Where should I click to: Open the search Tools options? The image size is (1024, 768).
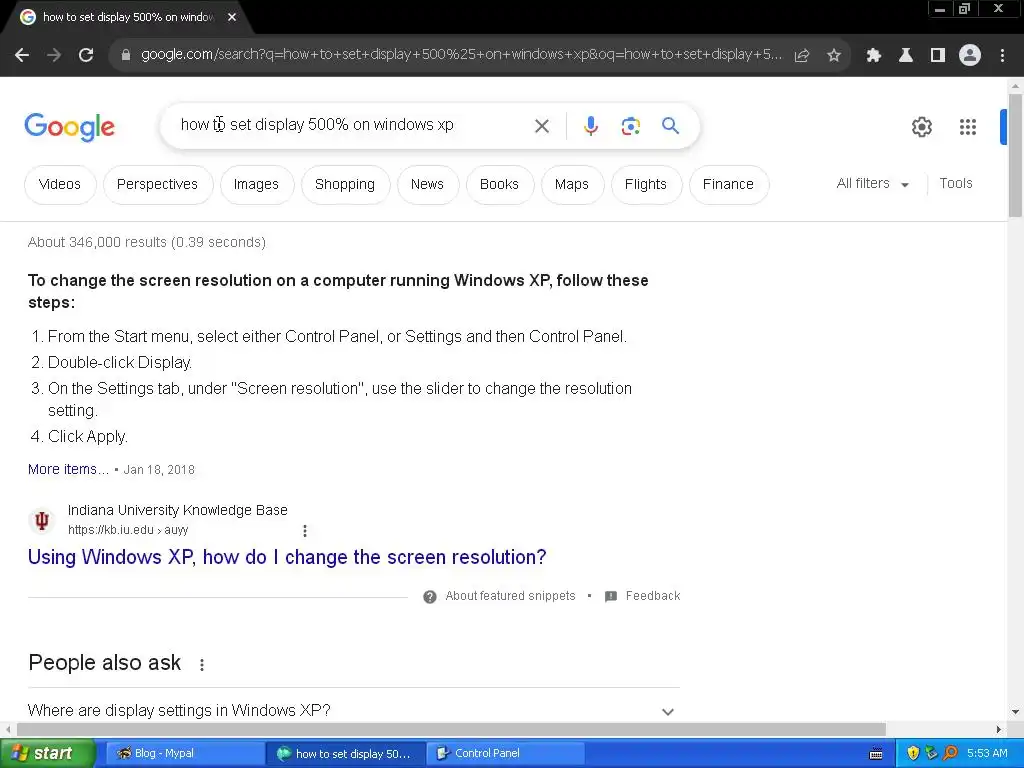[955, 184]
